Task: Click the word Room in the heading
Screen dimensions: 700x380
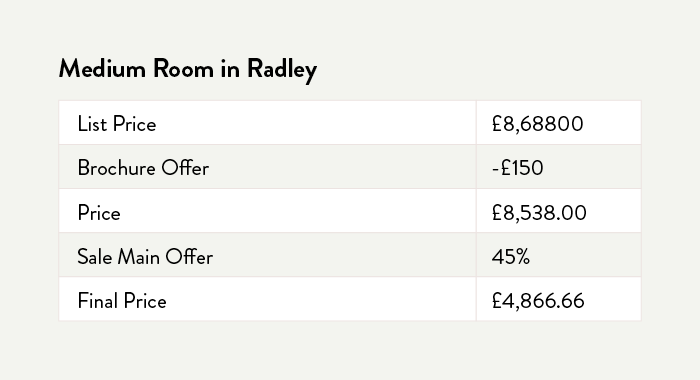Action: (183, 68)
